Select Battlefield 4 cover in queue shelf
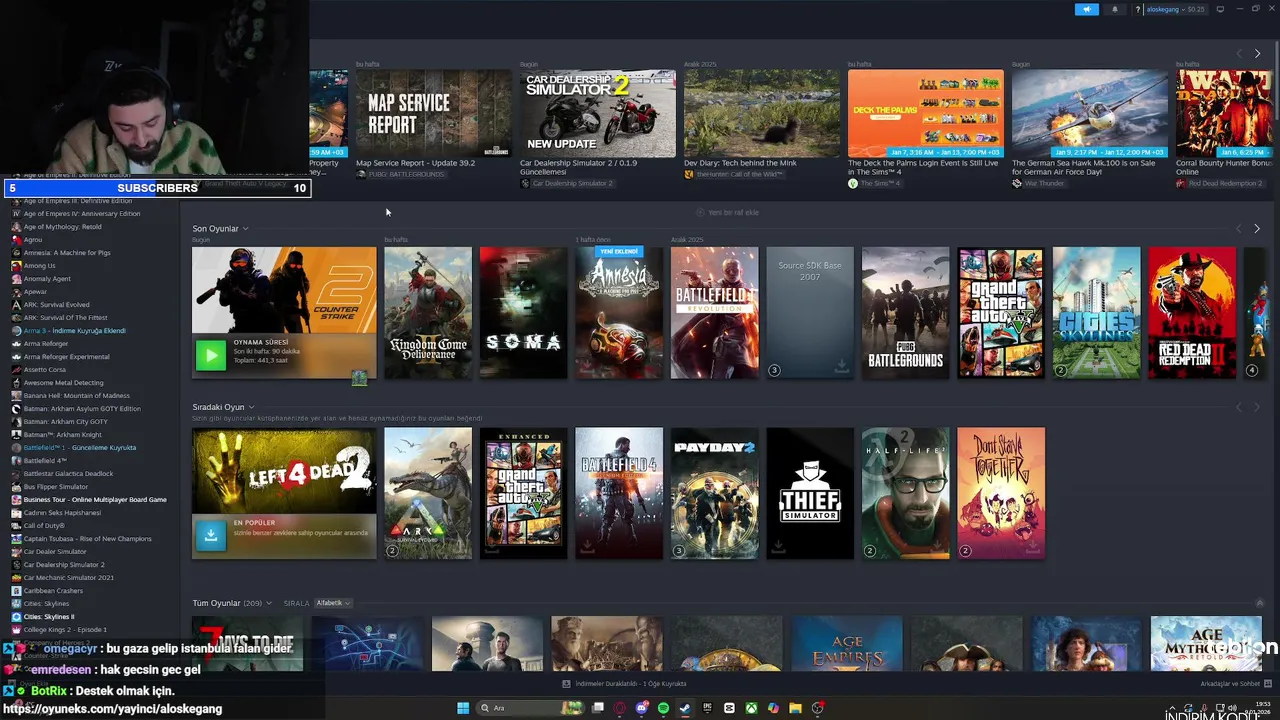 (619, 493)
